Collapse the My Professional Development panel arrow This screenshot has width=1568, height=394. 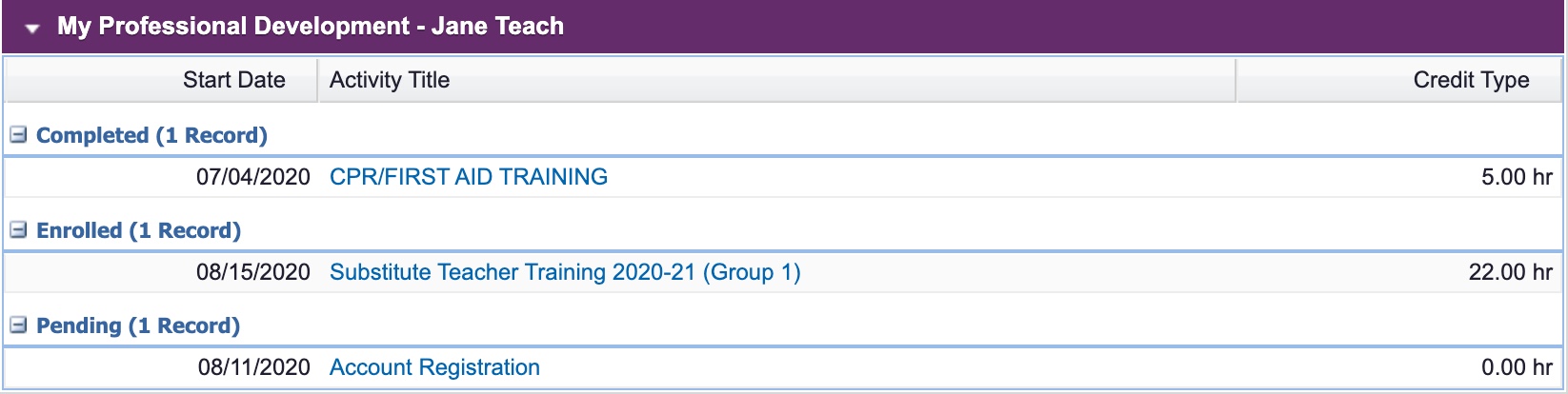click(x=32, y=29)
